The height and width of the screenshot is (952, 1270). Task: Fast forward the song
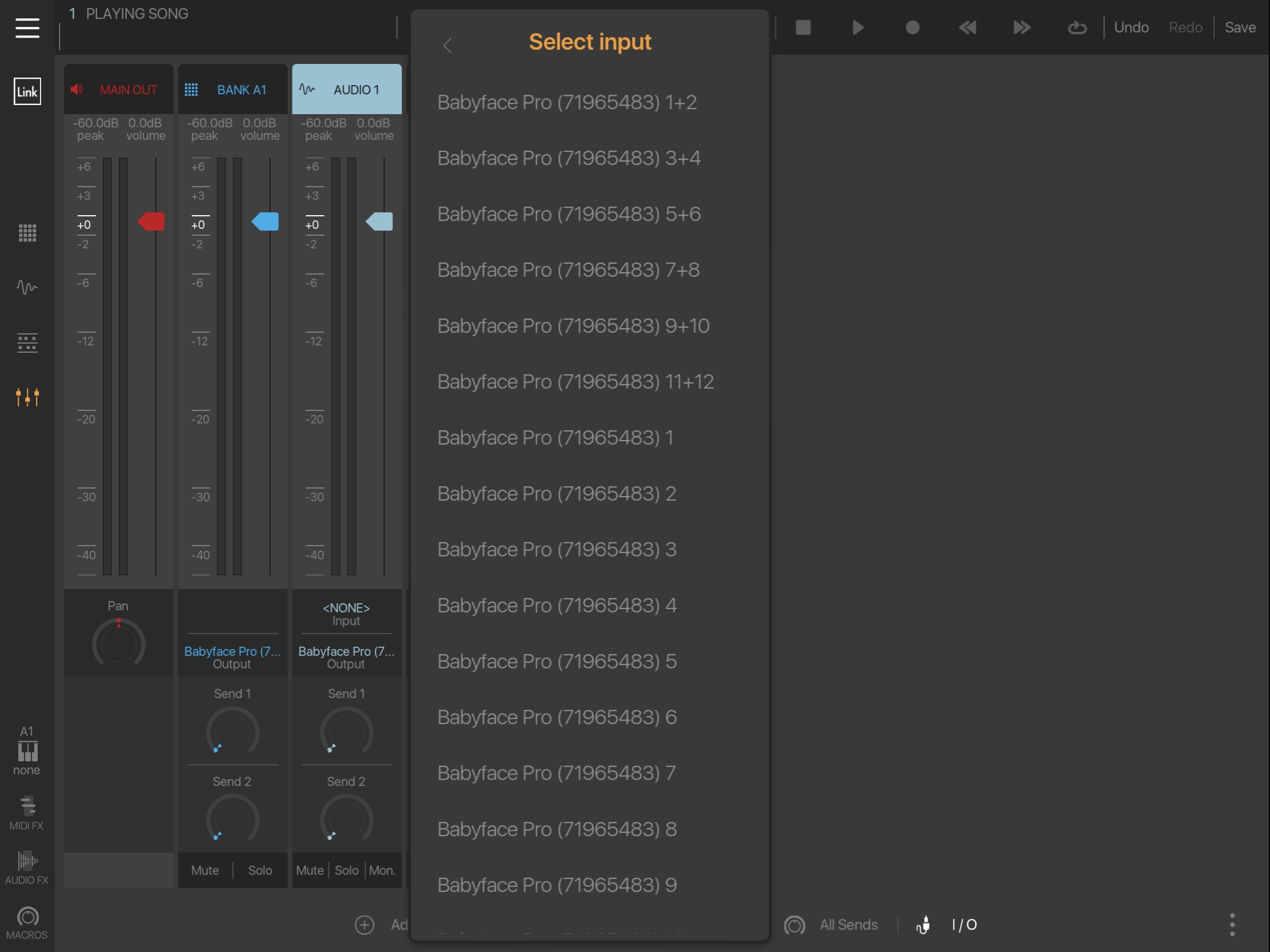point(1022,27)
